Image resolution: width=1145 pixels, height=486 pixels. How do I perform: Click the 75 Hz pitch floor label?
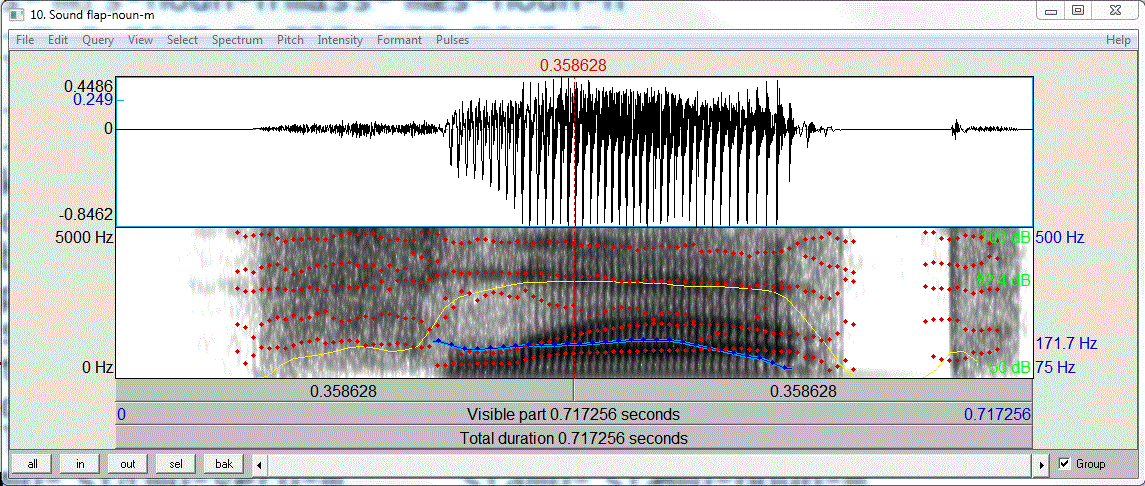point(1056,368)
